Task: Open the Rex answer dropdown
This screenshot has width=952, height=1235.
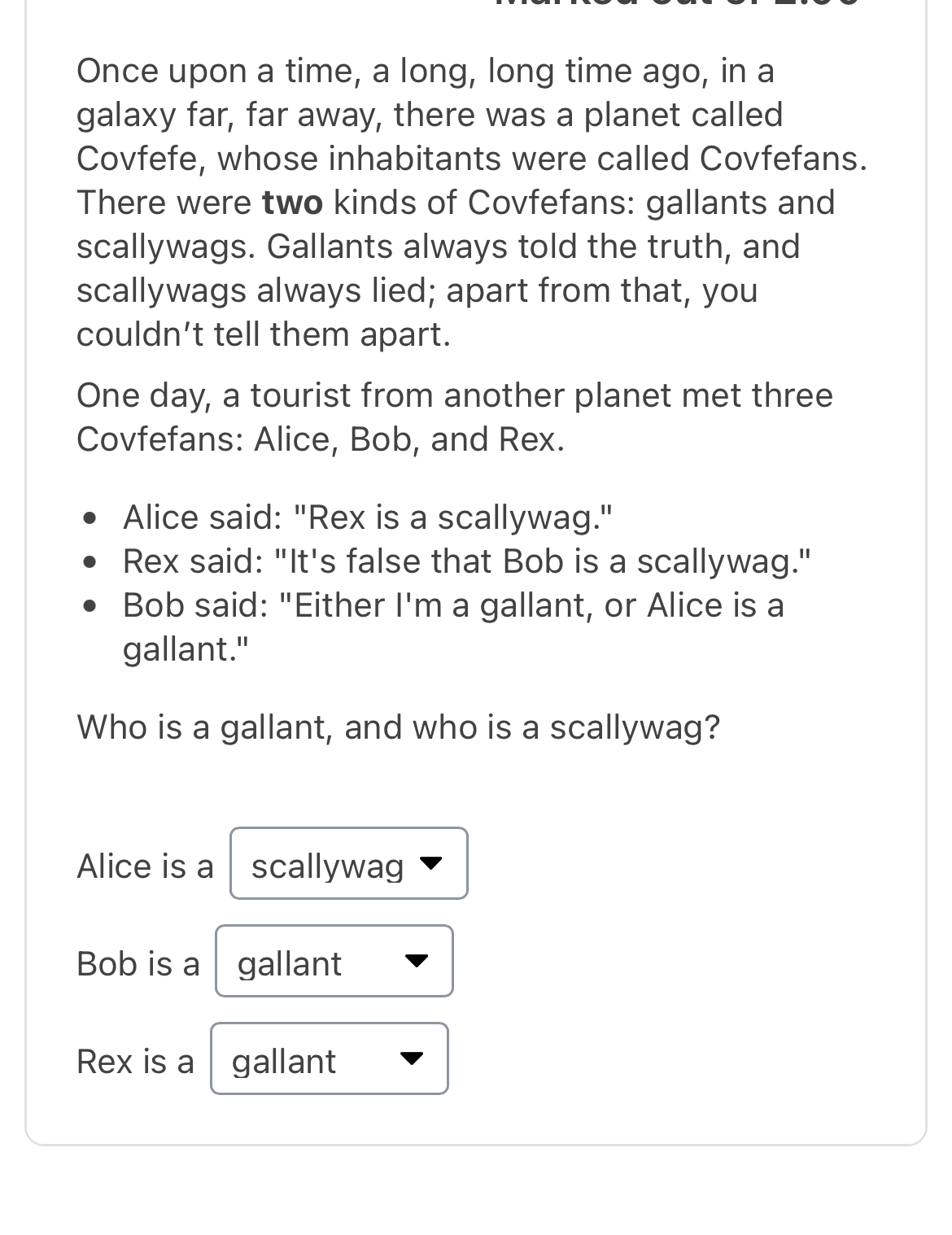Action: tap(329, 1058)
